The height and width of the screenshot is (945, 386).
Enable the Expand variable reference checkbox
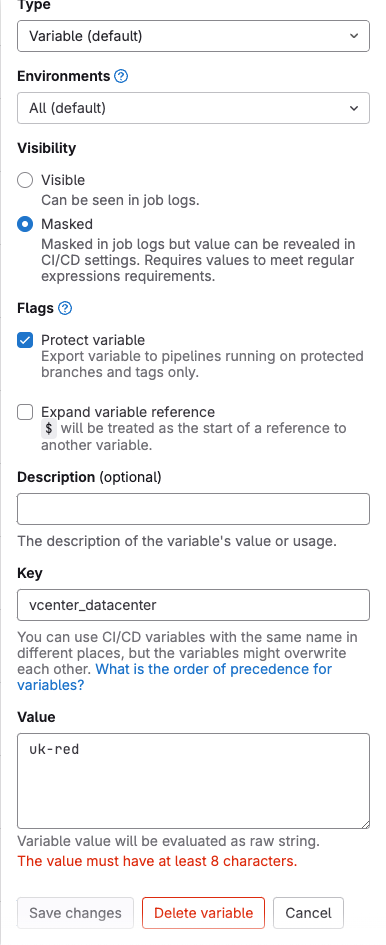coord(25,412)
